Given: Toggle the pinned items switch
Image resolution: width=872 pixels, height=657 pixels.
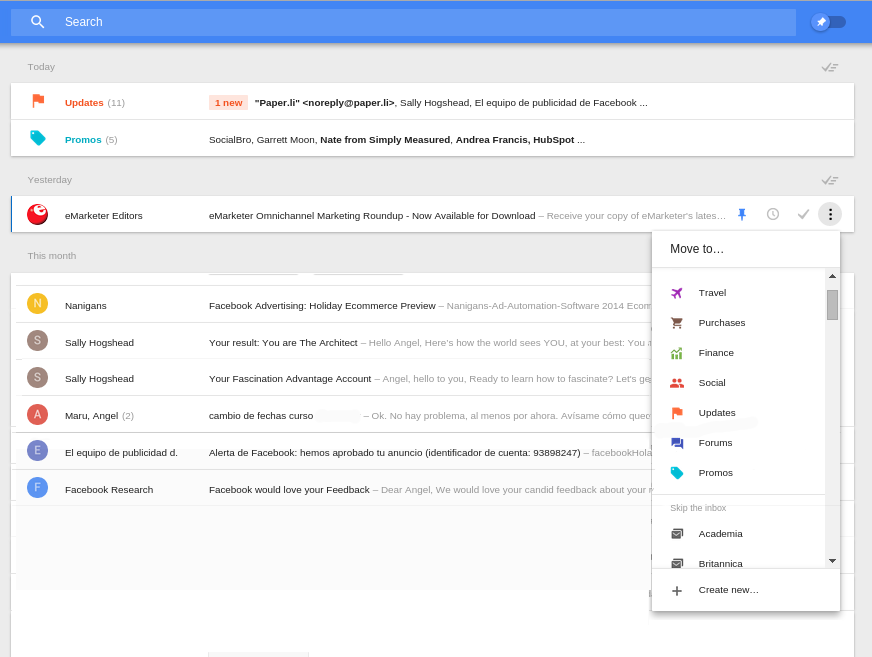Looking at the screenshot, I should point(828,22).
